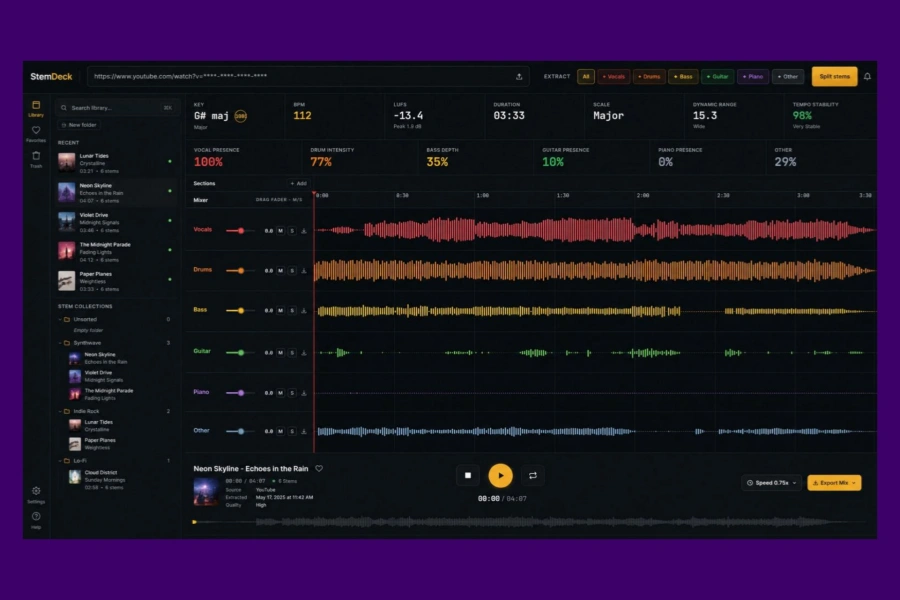The image size is (900, 600).
Task: Solo the Guitar track
Action: tap(292, 353)
